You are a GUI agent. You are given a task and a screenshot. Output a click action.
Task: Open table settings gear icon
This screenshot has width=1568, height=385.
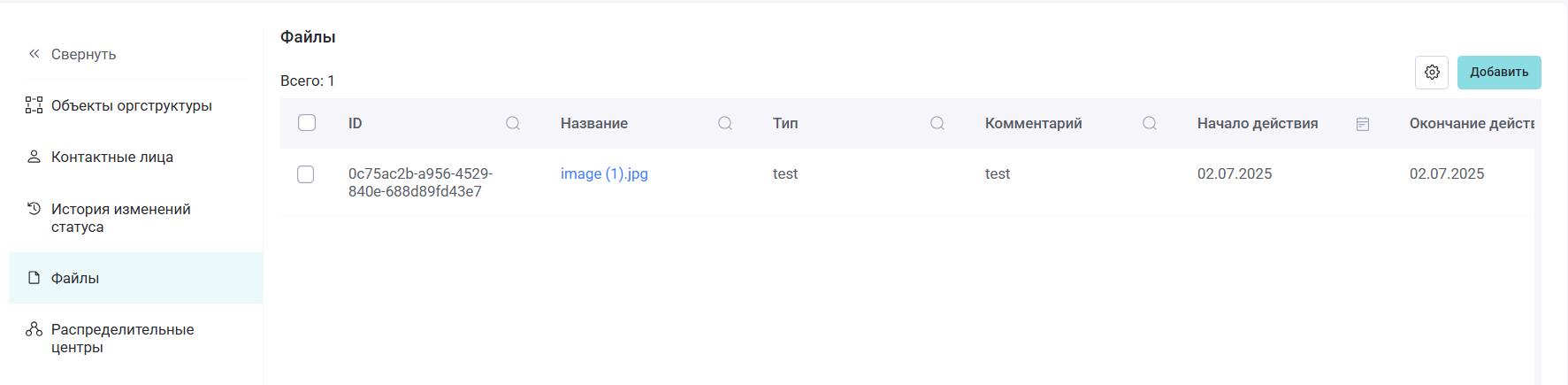click(x=1432, y=73)
